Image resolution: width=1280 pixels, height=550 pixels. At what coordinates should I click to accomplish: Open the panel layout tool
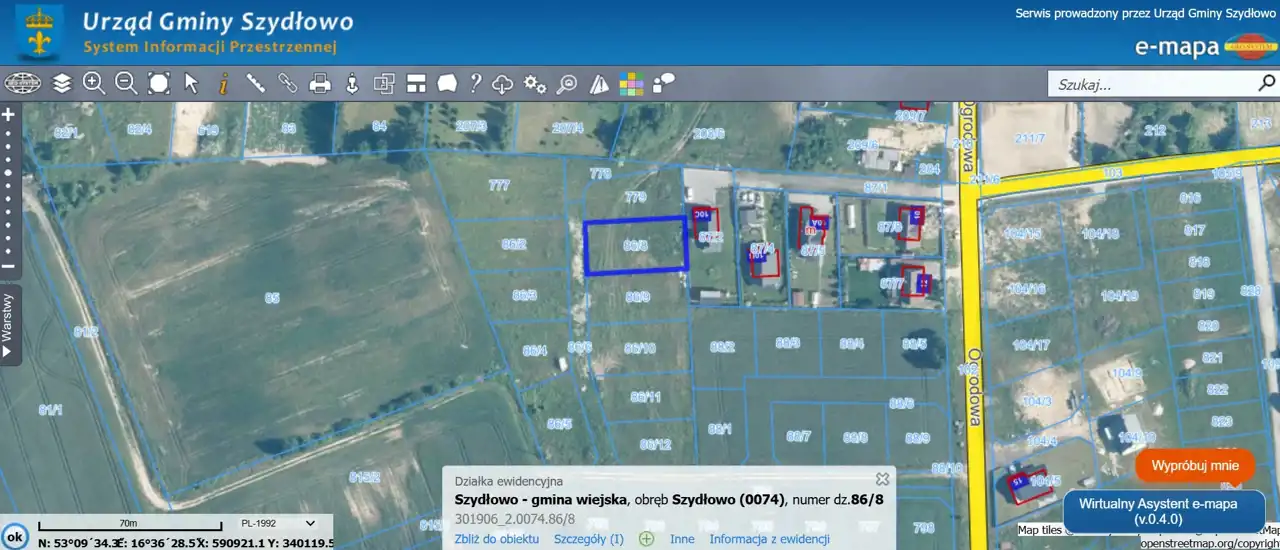click(416, 83)
